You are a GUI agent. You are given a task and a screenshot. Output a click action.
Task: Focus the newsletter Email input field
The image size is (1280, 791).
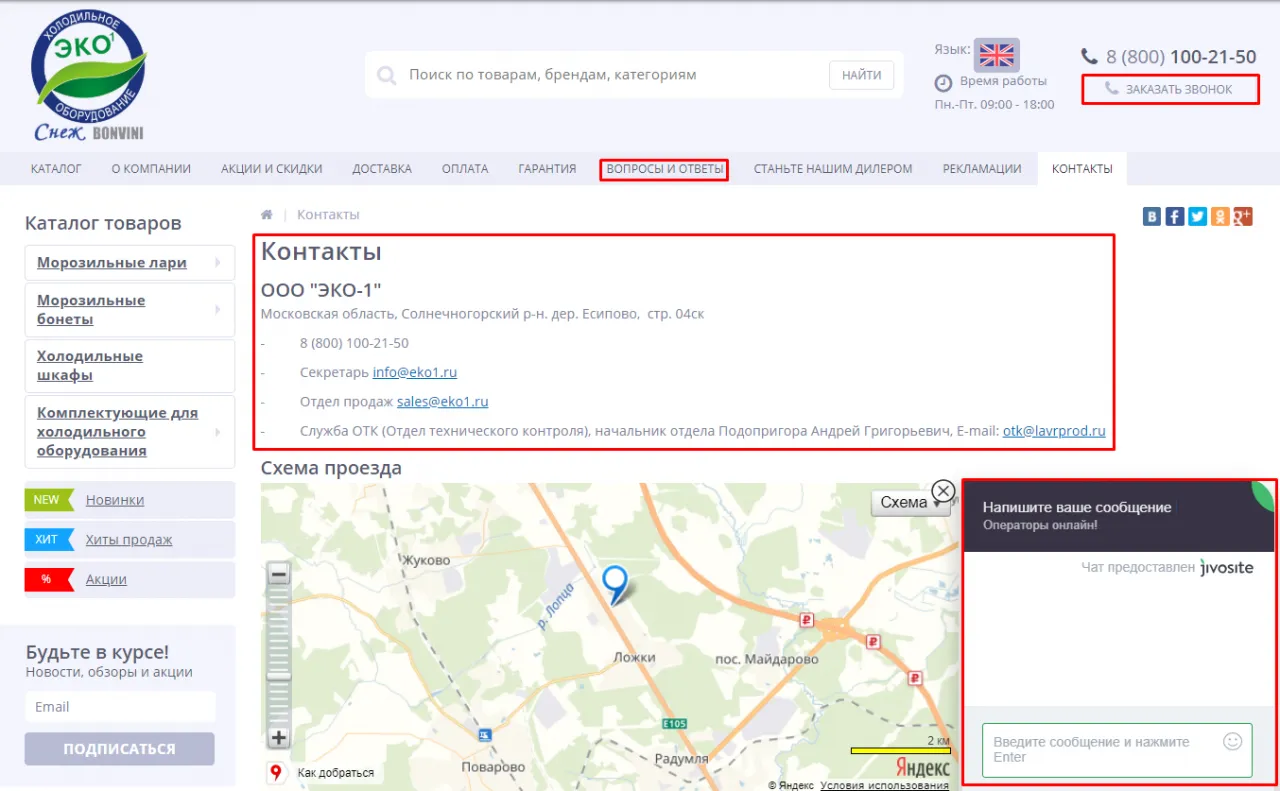click(120, 707)
